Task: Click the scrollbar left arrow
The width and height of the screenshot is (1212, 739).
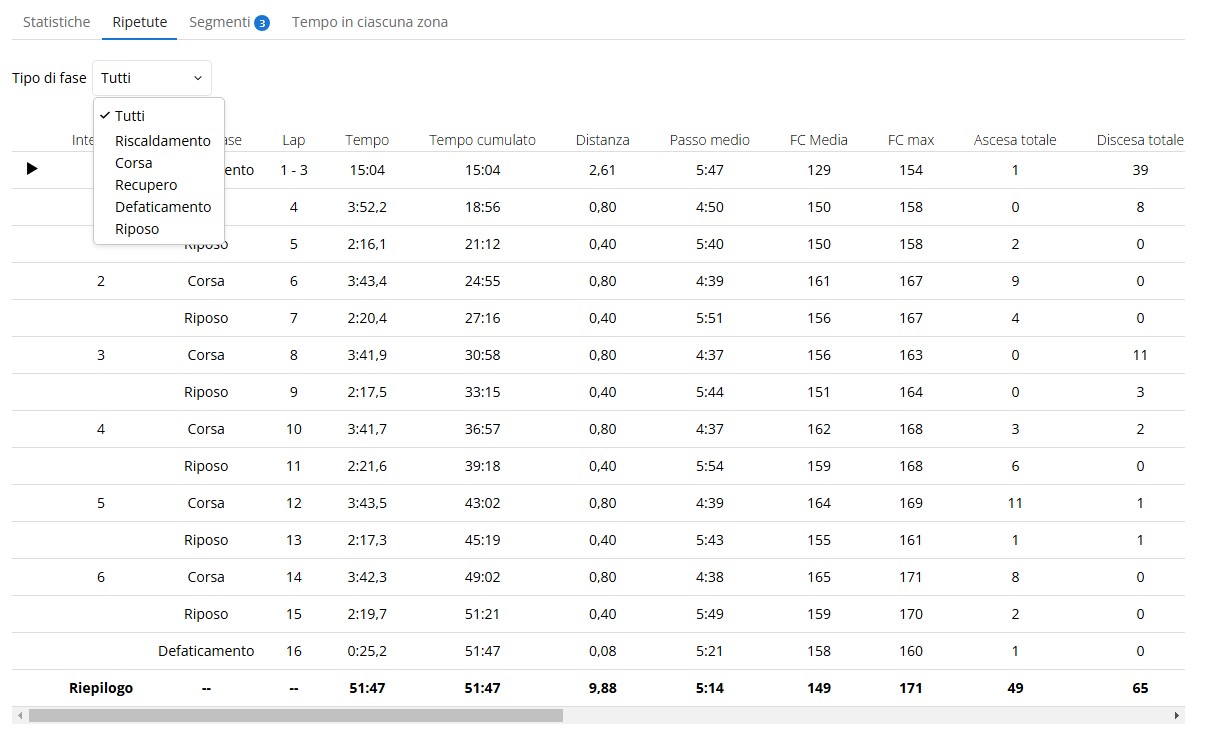Action: tap(19, 716)
